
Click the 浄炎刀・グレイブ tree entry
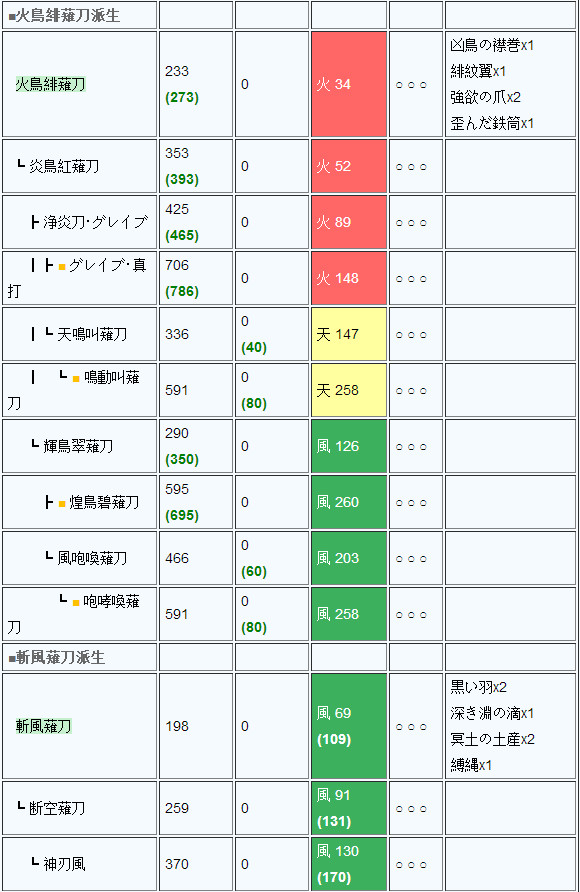pyautogui.click(x=96, y=222)
